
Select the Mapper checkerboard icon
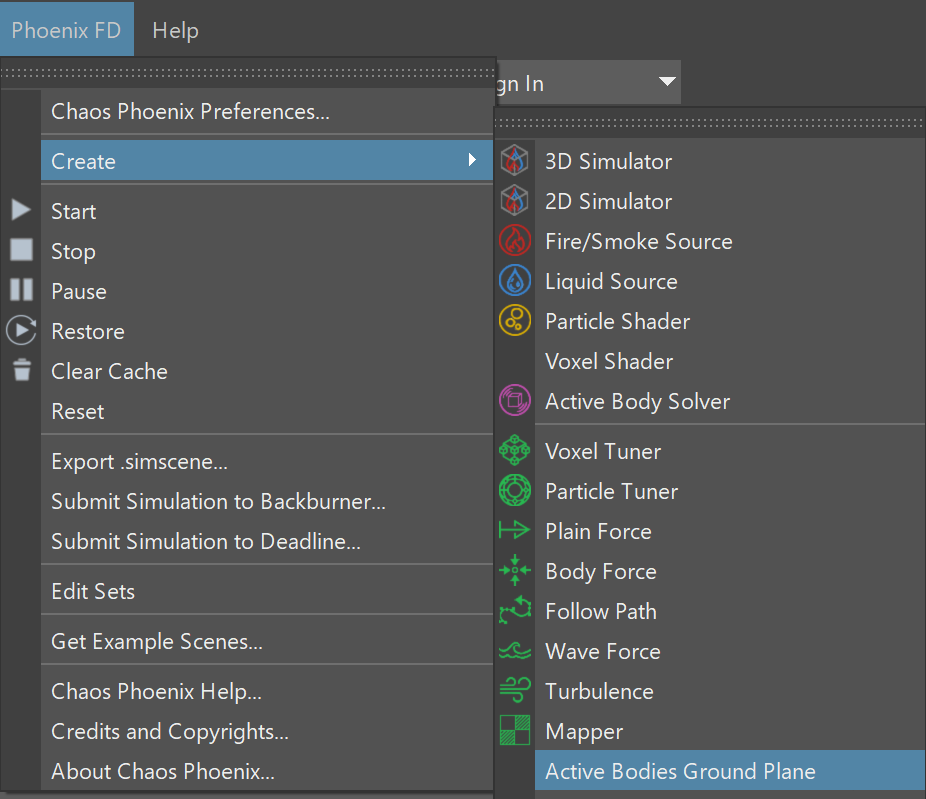(514, 730)
